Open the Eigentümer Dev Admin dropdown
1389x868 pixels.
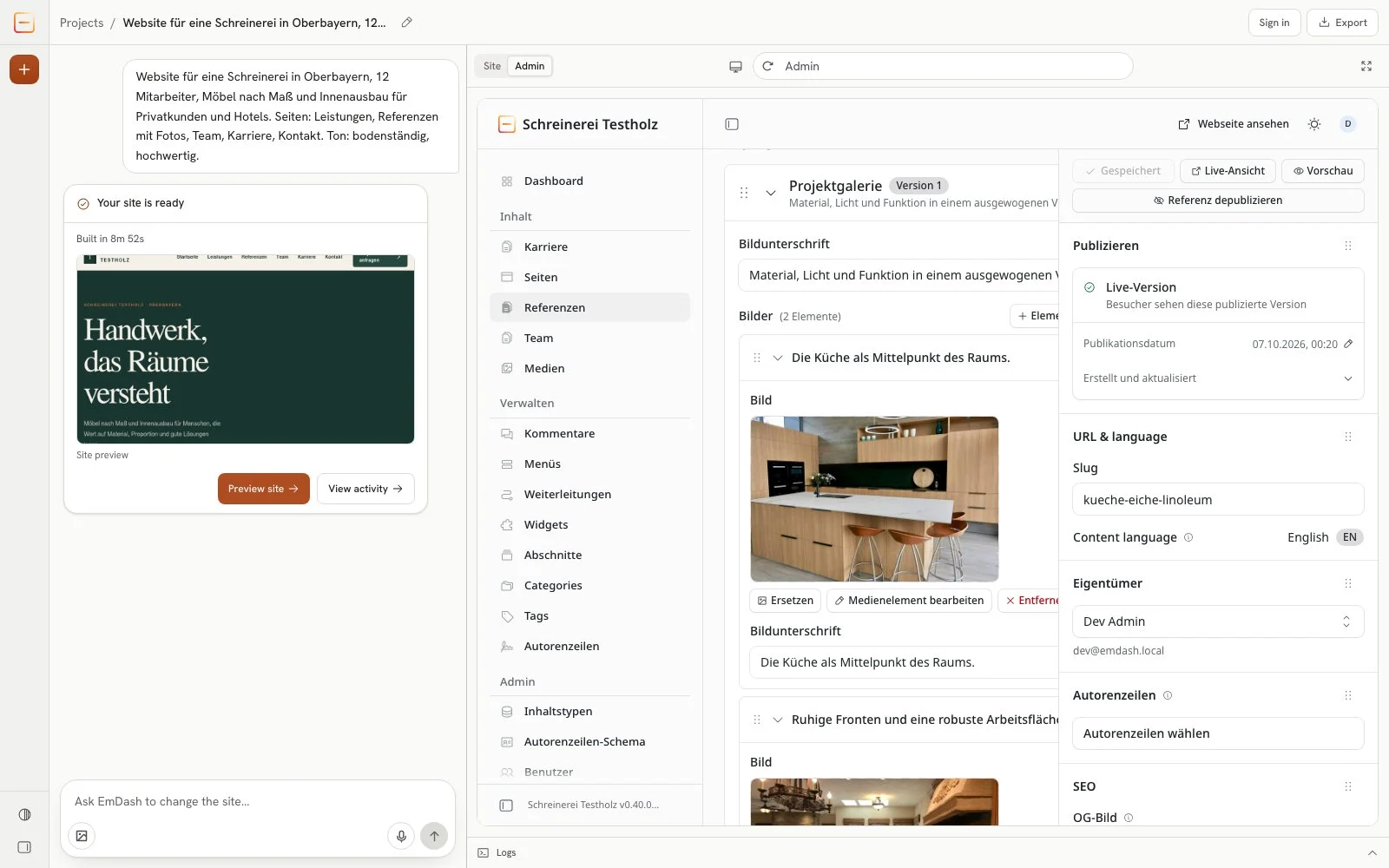point(1218,621)
